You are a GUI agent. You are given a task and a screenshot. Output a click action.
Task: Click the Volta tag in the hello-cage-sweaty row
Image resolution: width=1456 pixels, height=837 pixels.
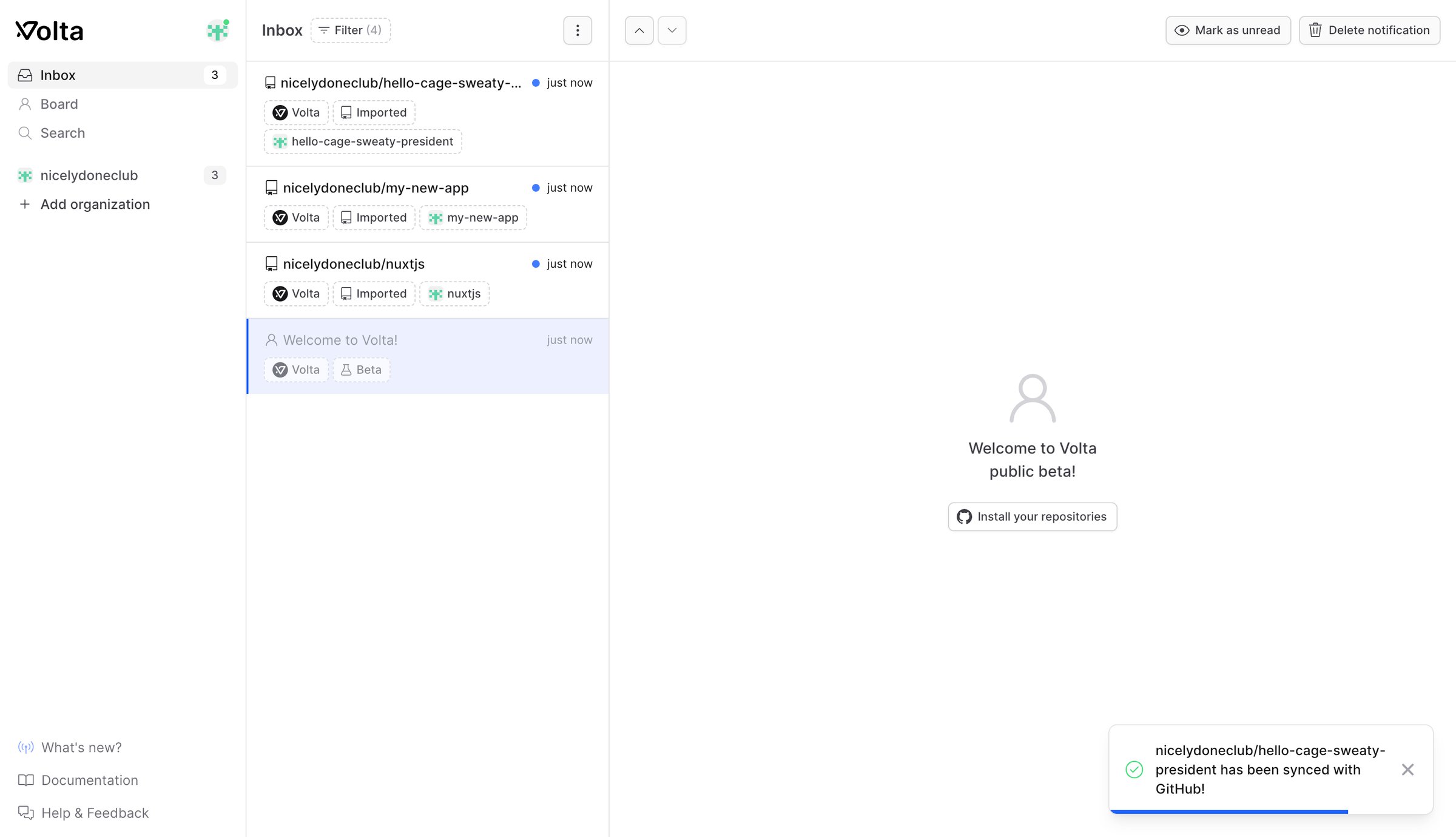(x=296, y=113)
